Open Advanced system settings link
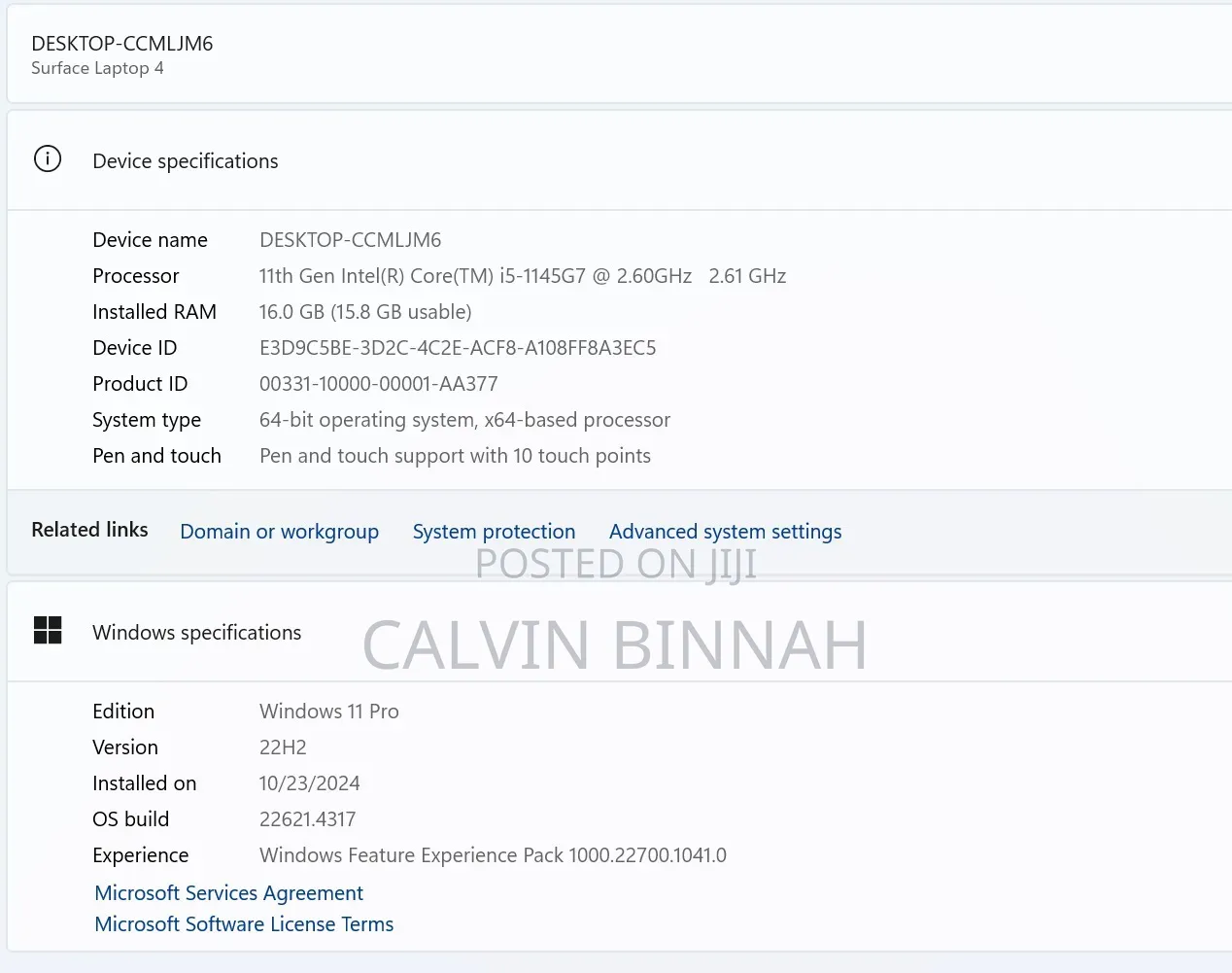Screen dimensions: 1232x973 click(726, 532)
